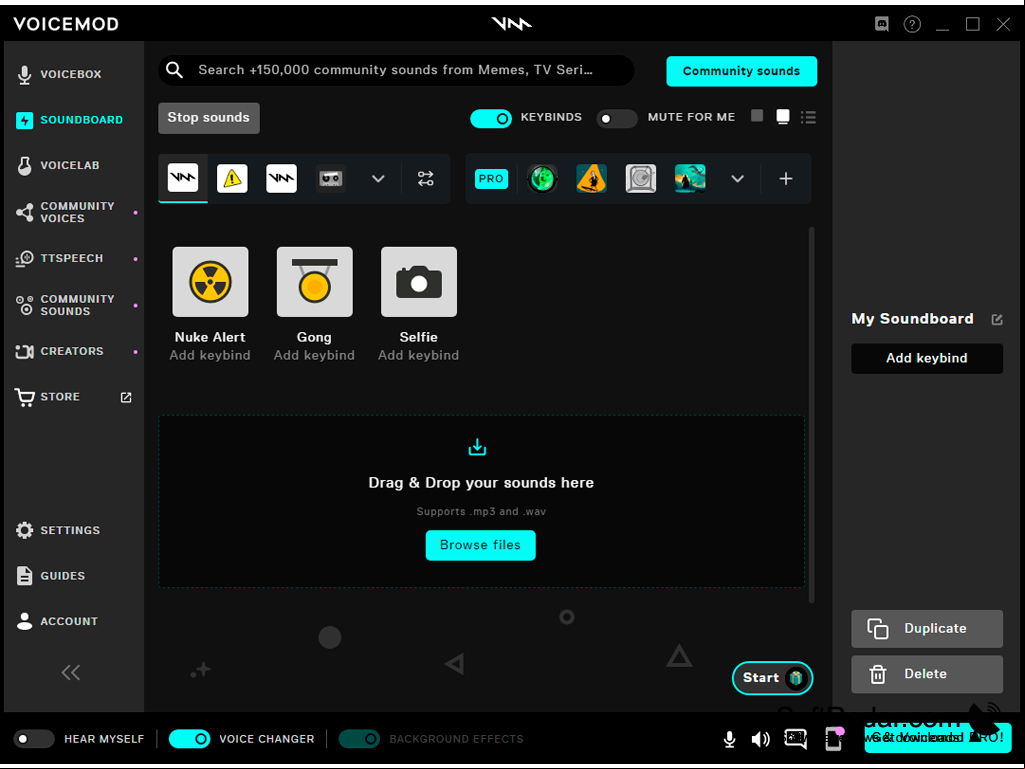The width and height of the screenshot is (1025, 769).
Task: Click Add keybind under Selfie
Action: [x=418, y=355]
